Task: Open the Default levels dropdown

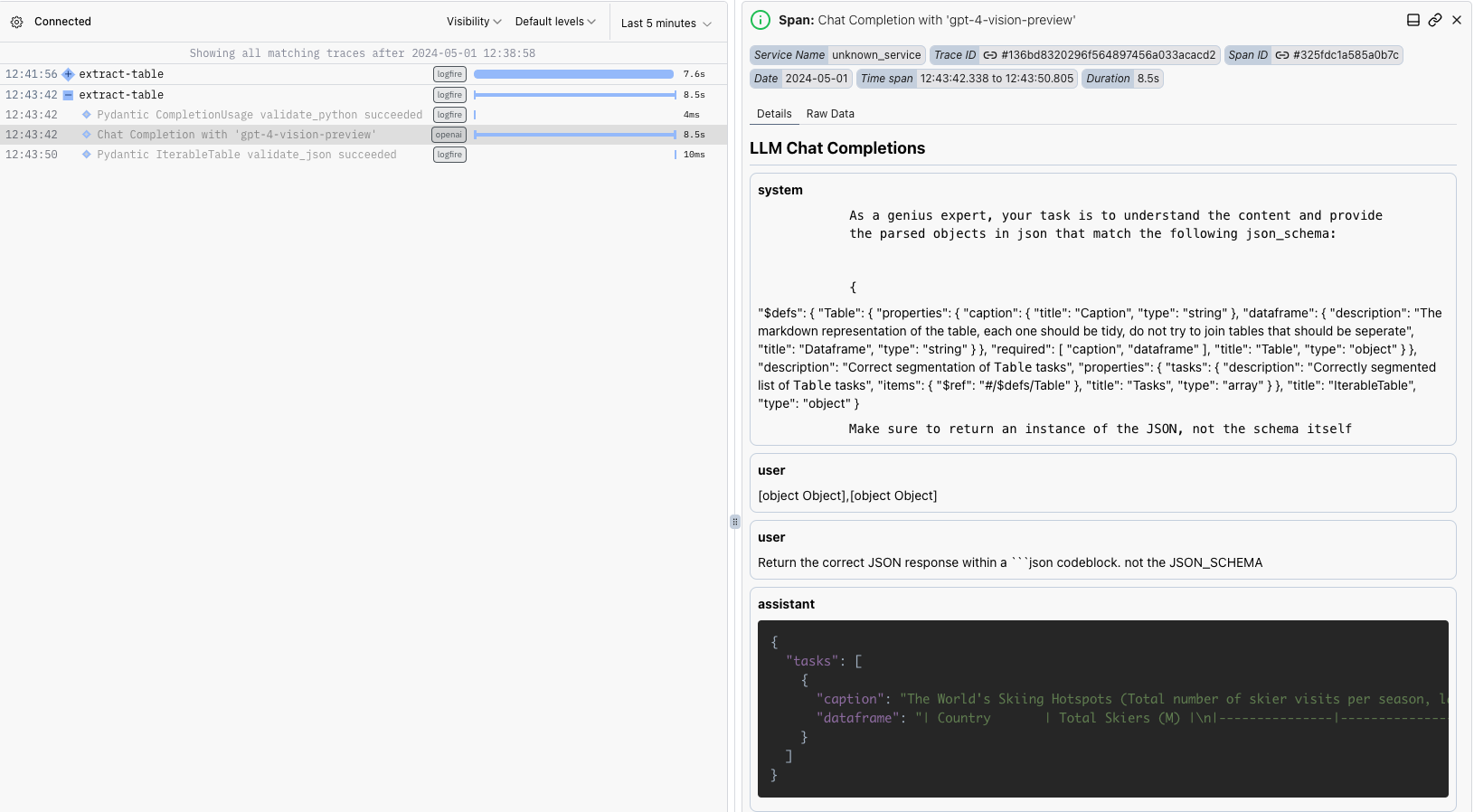Action: tap(555, 22)
